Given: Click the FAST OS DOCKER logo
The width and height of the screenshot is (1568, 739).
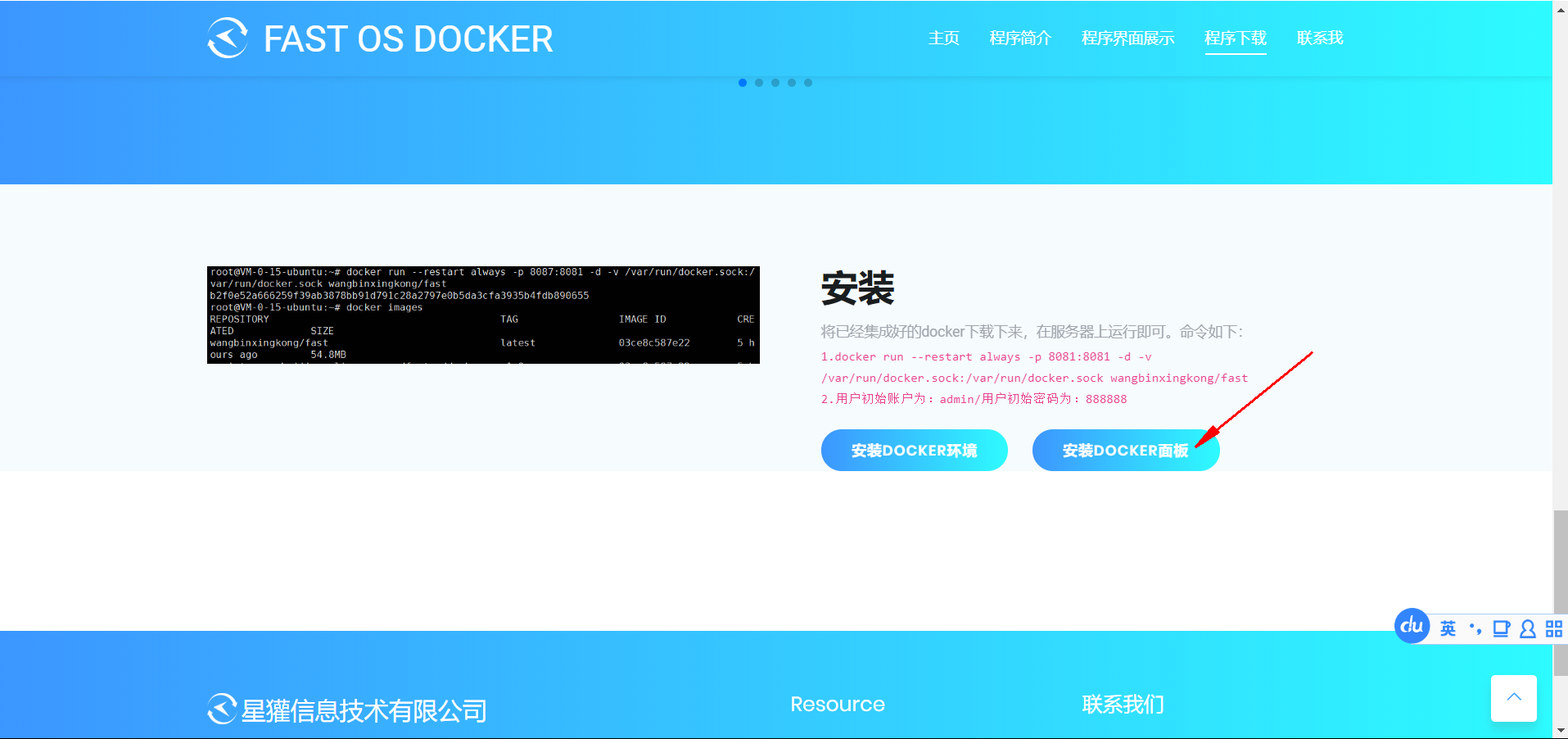Looking at the screenshot, I should pos(379,38).
